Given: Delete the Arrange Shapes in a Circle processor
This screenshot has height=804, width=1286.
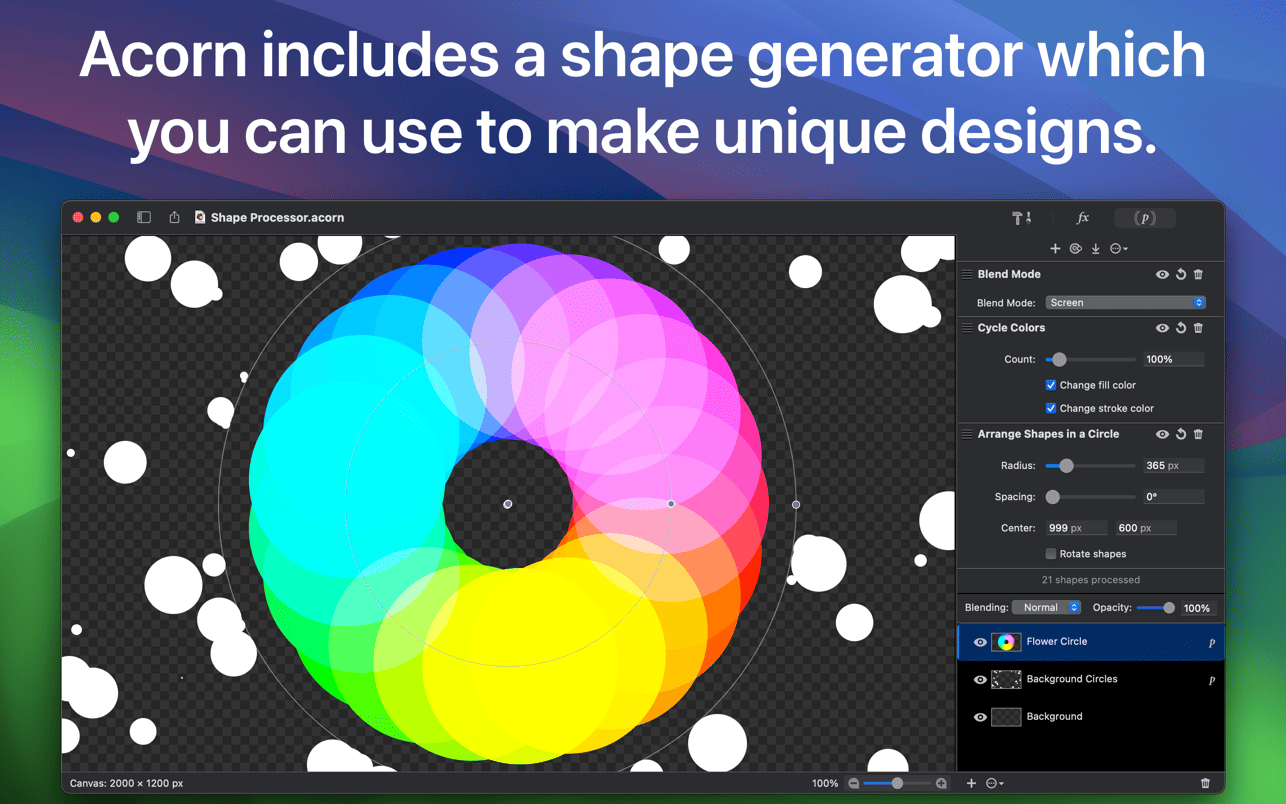Looking at the screenshot, I should click(1198, 434).
